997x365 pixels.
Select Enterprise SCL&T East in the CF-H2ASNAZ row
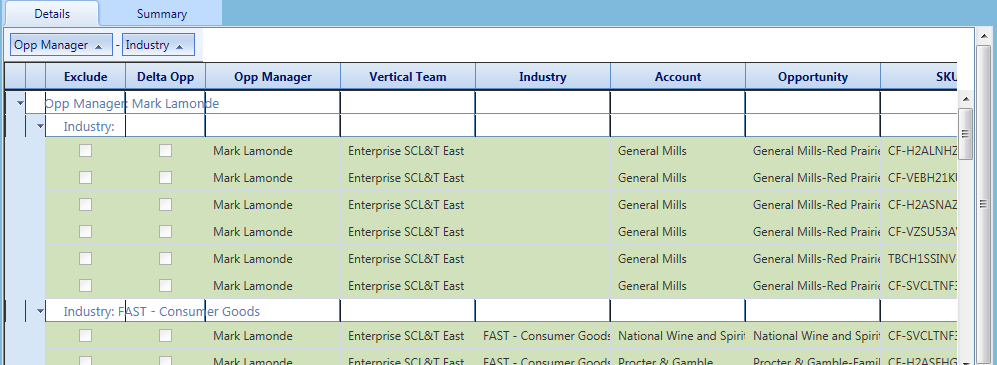[x=408, y=205]
